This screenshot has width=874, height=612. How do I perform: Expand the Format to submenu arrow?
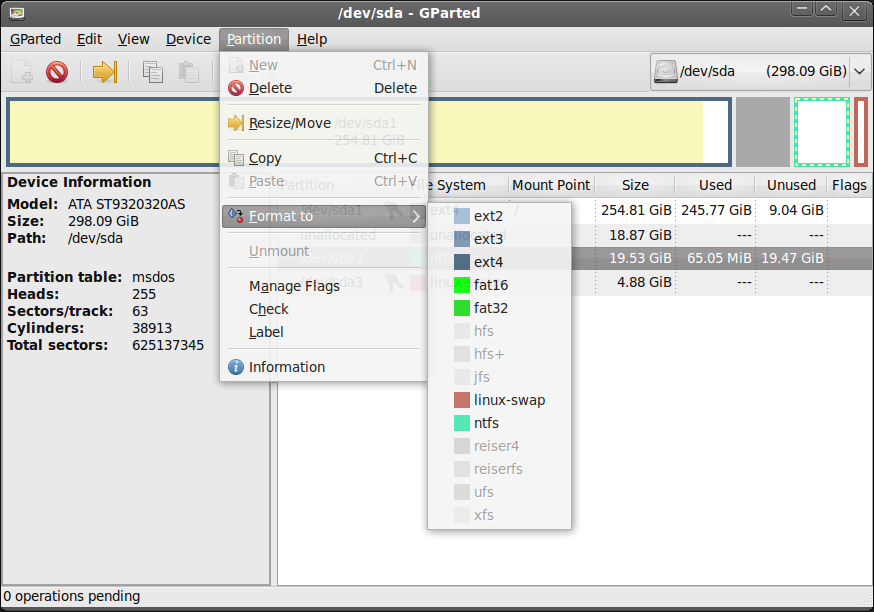416,216
